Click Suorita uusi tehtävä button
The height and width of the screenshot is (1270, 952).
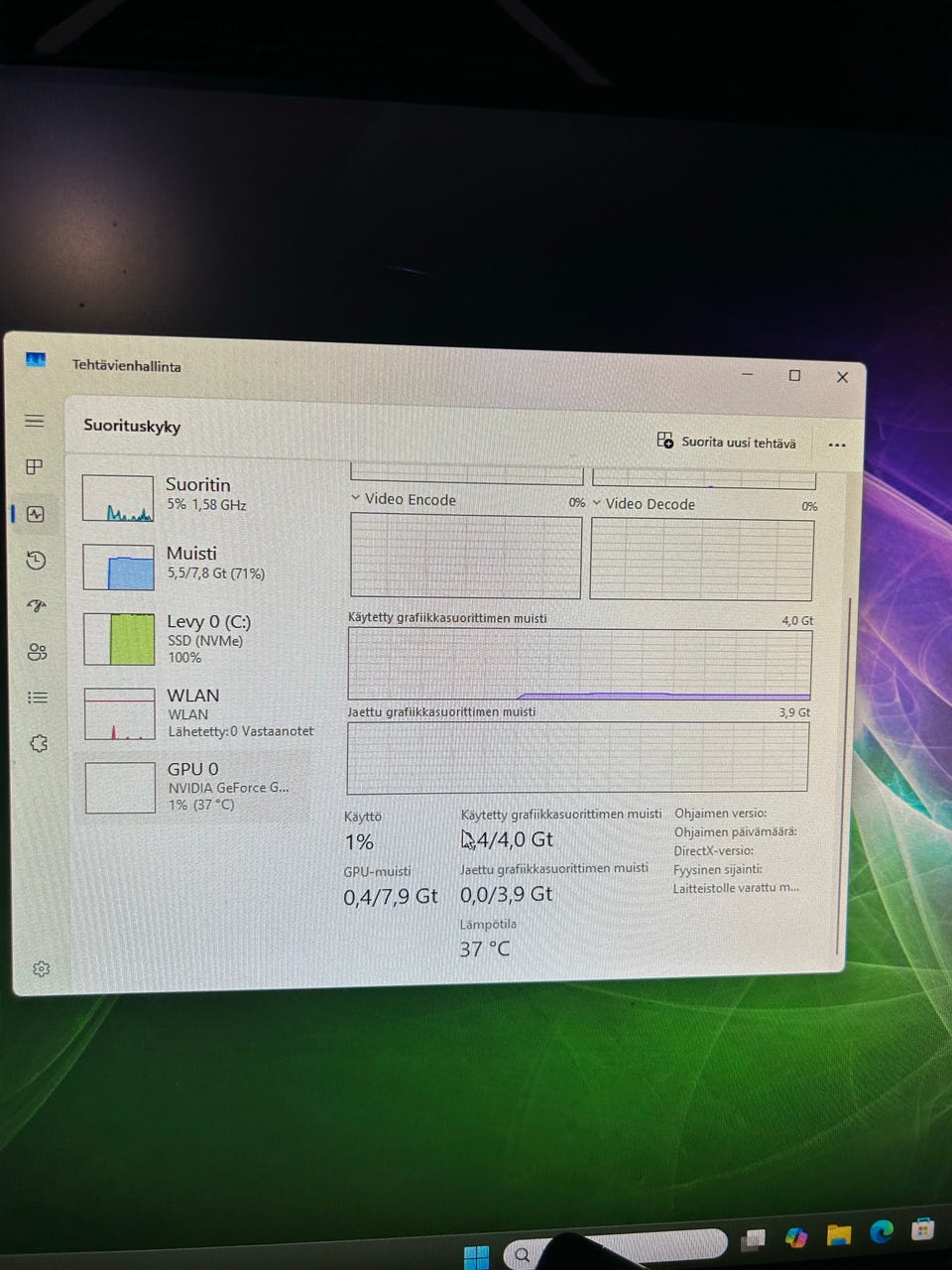coord(727,442)
